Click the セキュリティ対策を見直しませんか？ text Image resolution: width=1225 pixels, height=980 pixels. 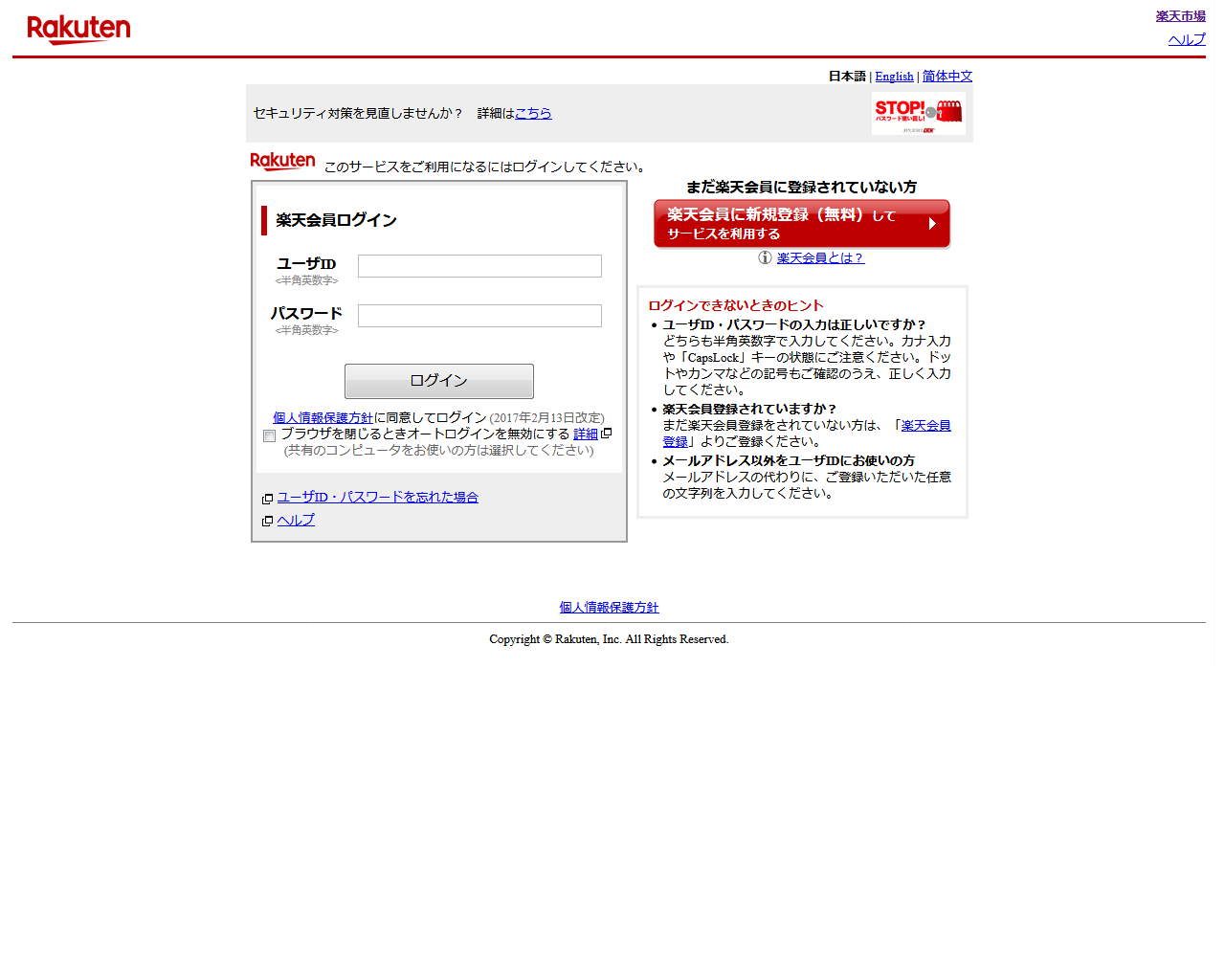tap(358, 113)
